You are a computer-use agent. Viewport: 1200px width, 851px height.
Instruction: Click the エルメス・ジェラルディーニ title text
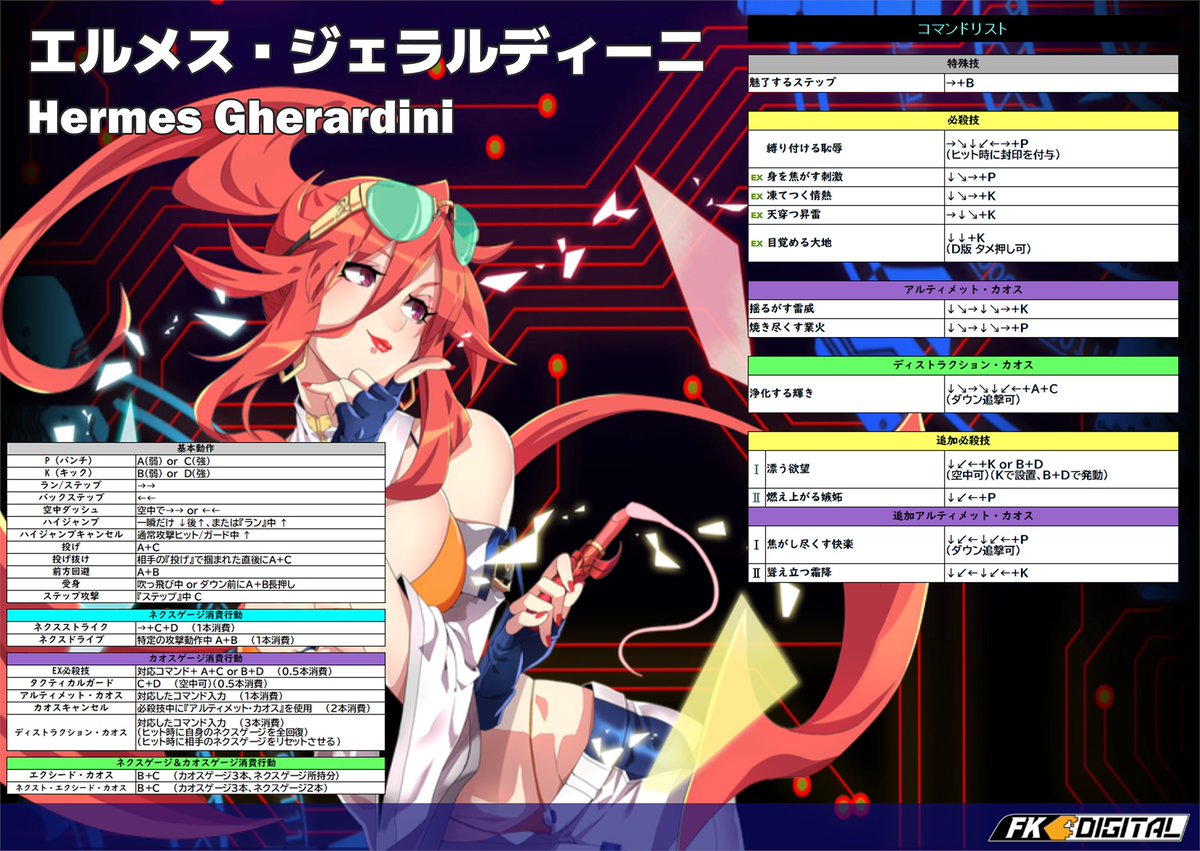coord(366,52)
